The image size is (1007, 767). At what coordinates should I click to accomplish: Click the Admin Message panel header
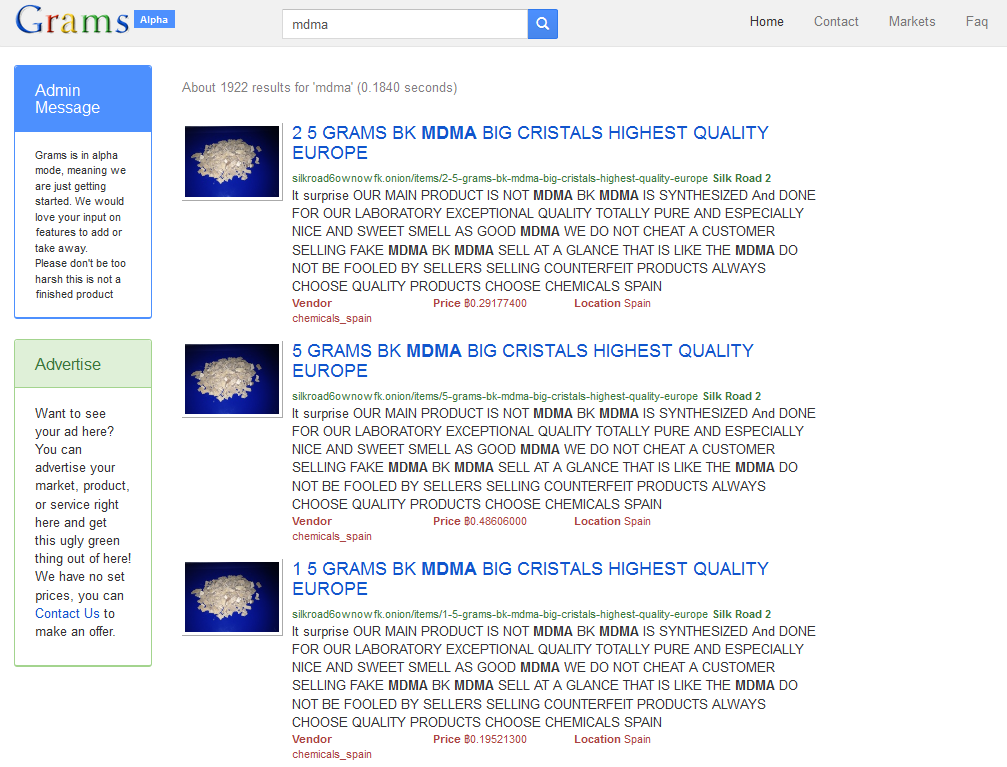(x=83, y=99)
